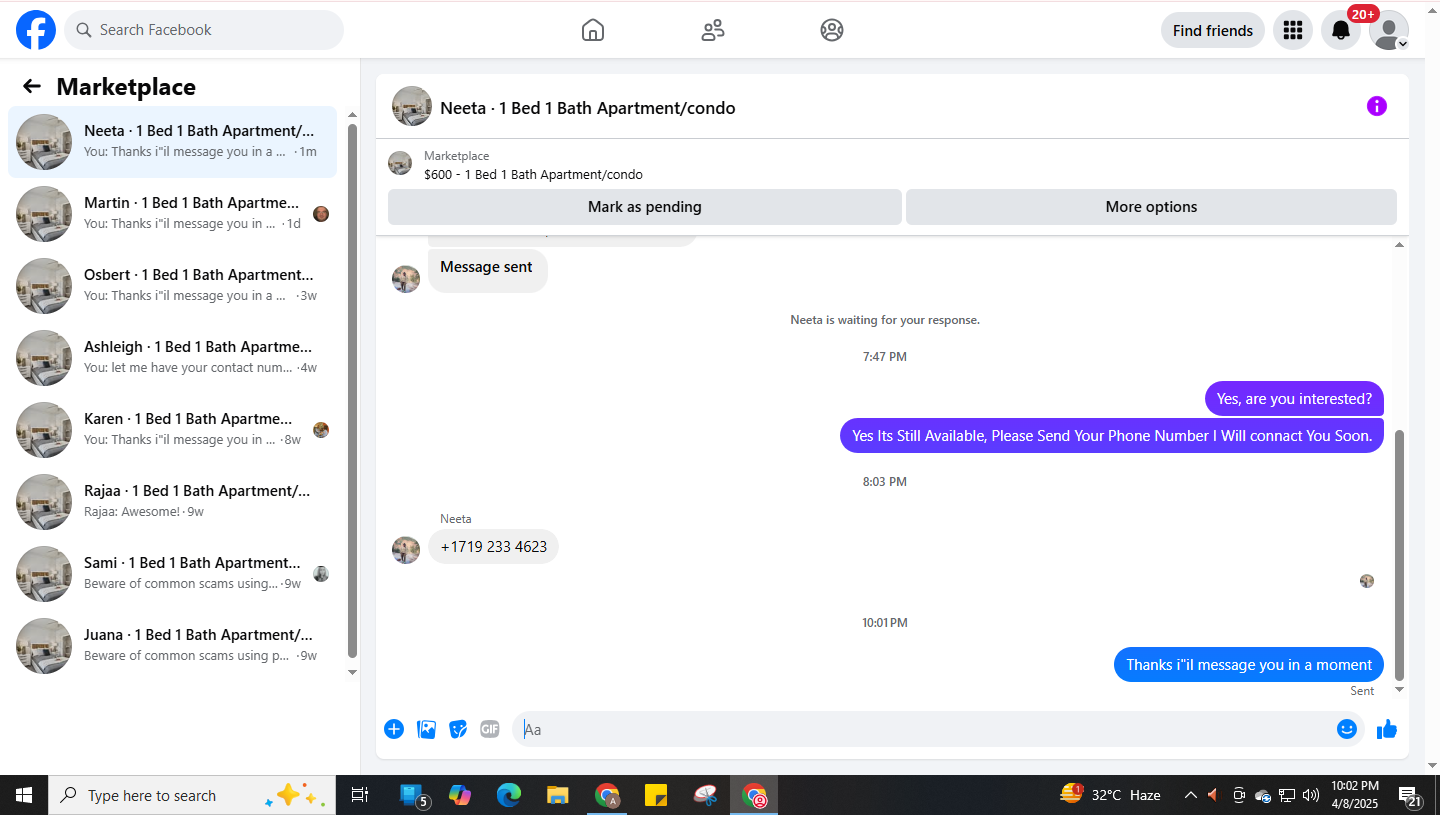
Task: Open File Explorer from the taskbar
Action: 558,795
